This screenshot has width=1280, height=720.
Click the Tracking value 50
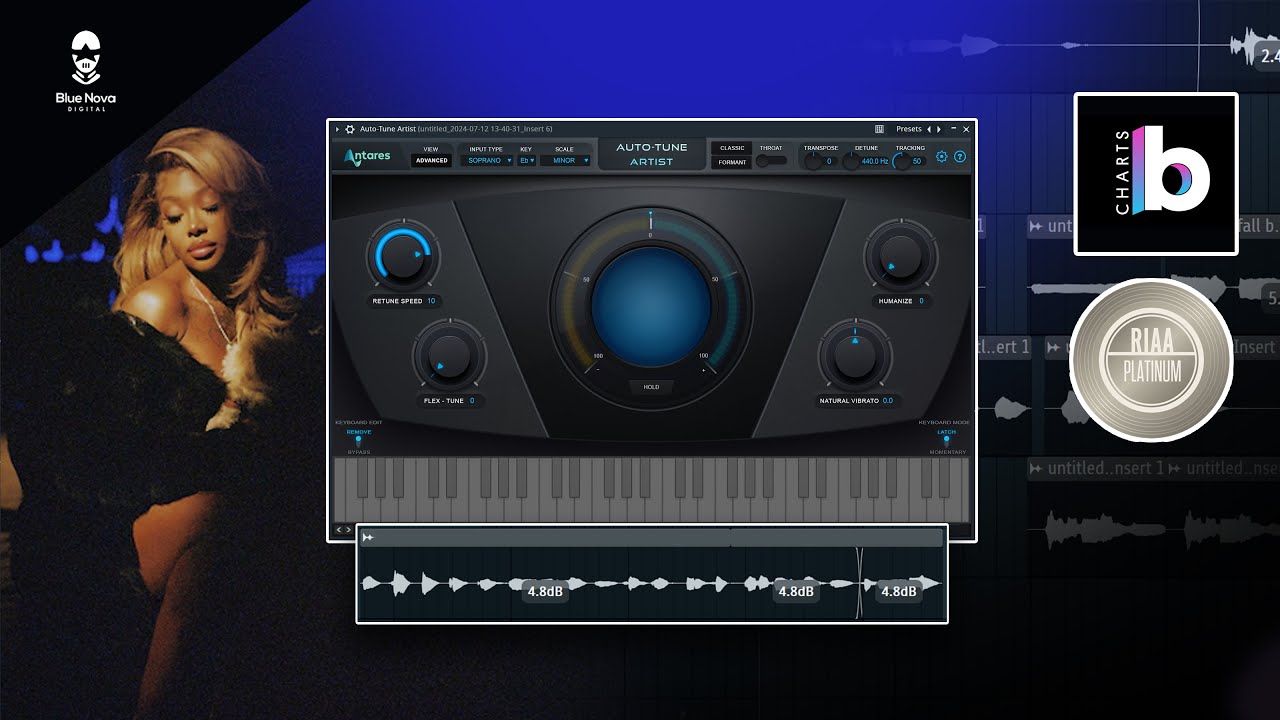click(x=917, y=161)
